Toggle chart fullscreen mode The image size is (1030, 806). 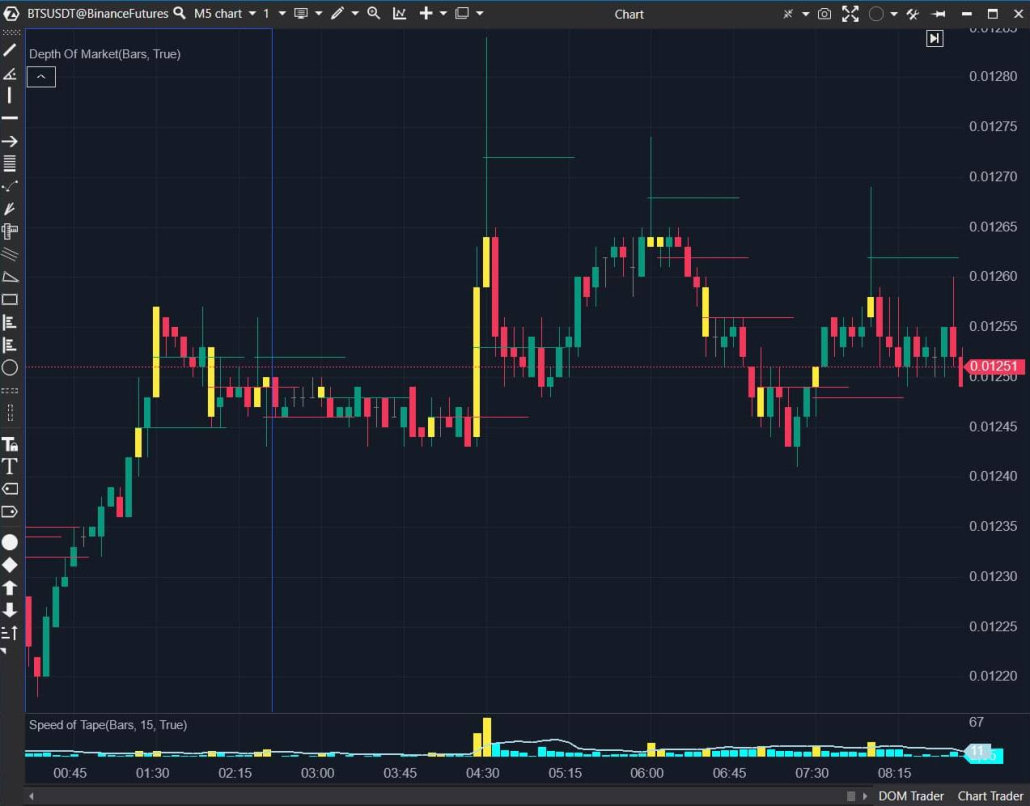[x=850, y=14]
